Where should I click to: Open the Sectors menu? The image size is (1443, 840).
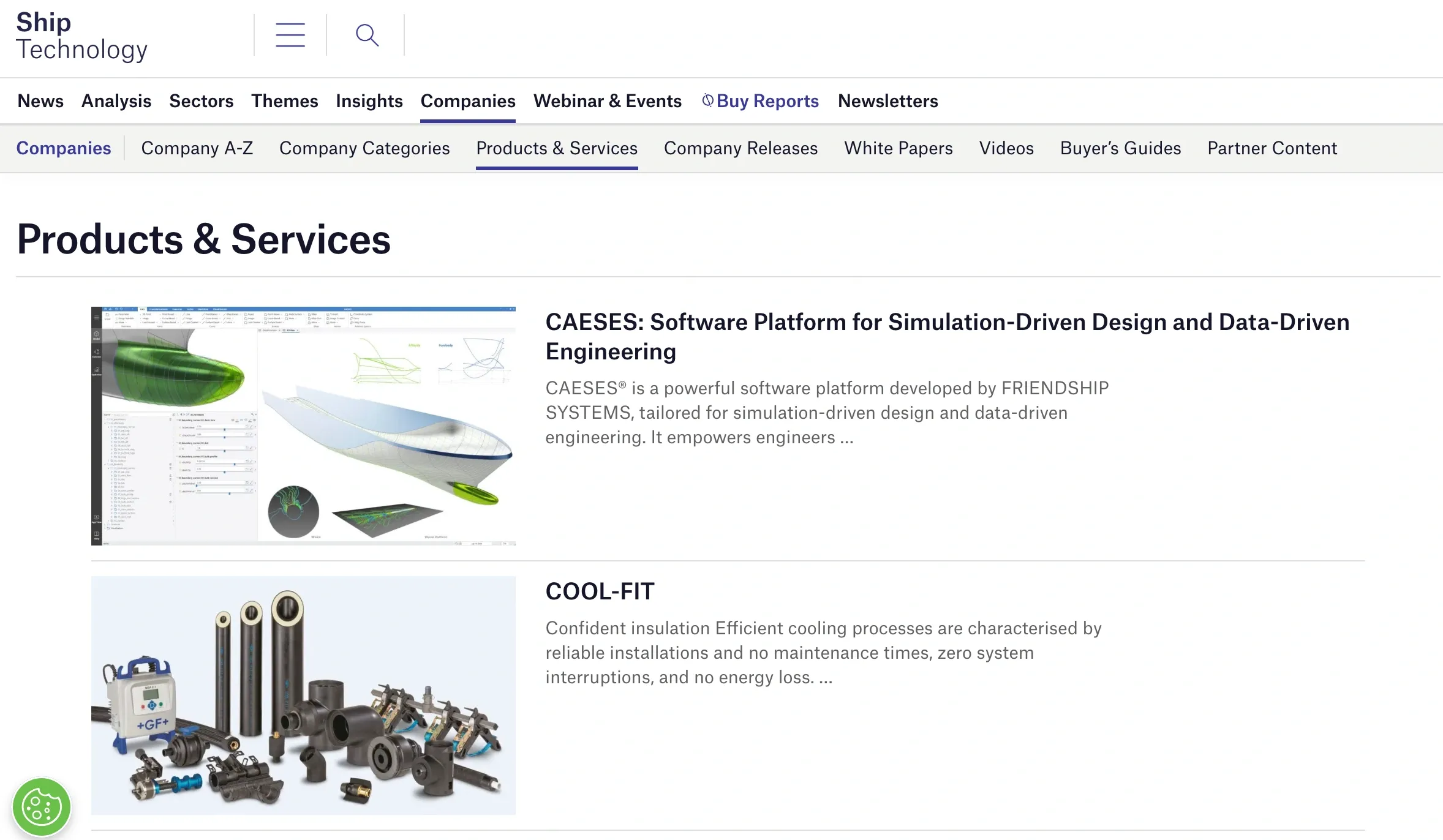coord(201,101)
